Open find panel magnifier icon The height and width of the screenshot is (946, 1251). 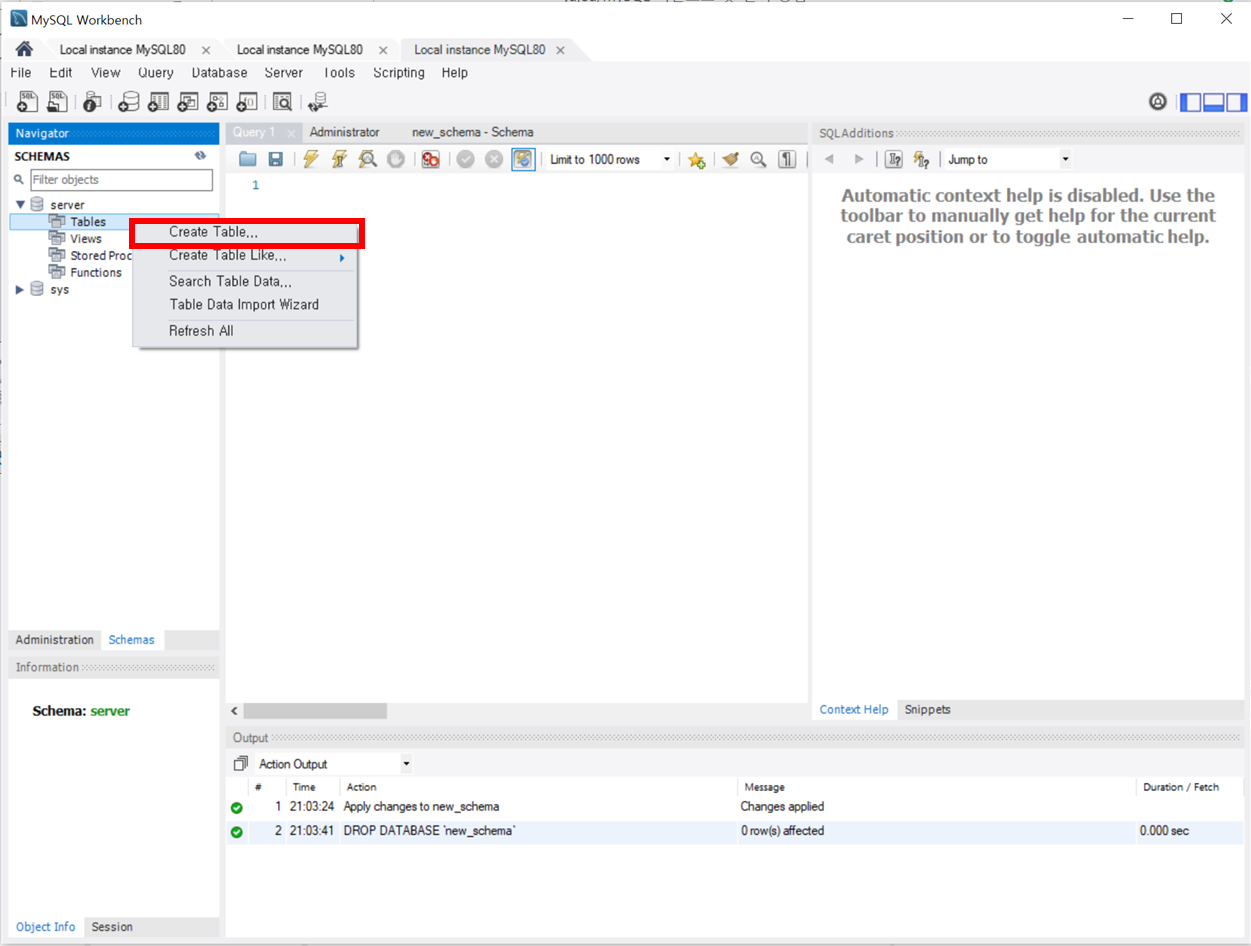[x=758, y=159]
